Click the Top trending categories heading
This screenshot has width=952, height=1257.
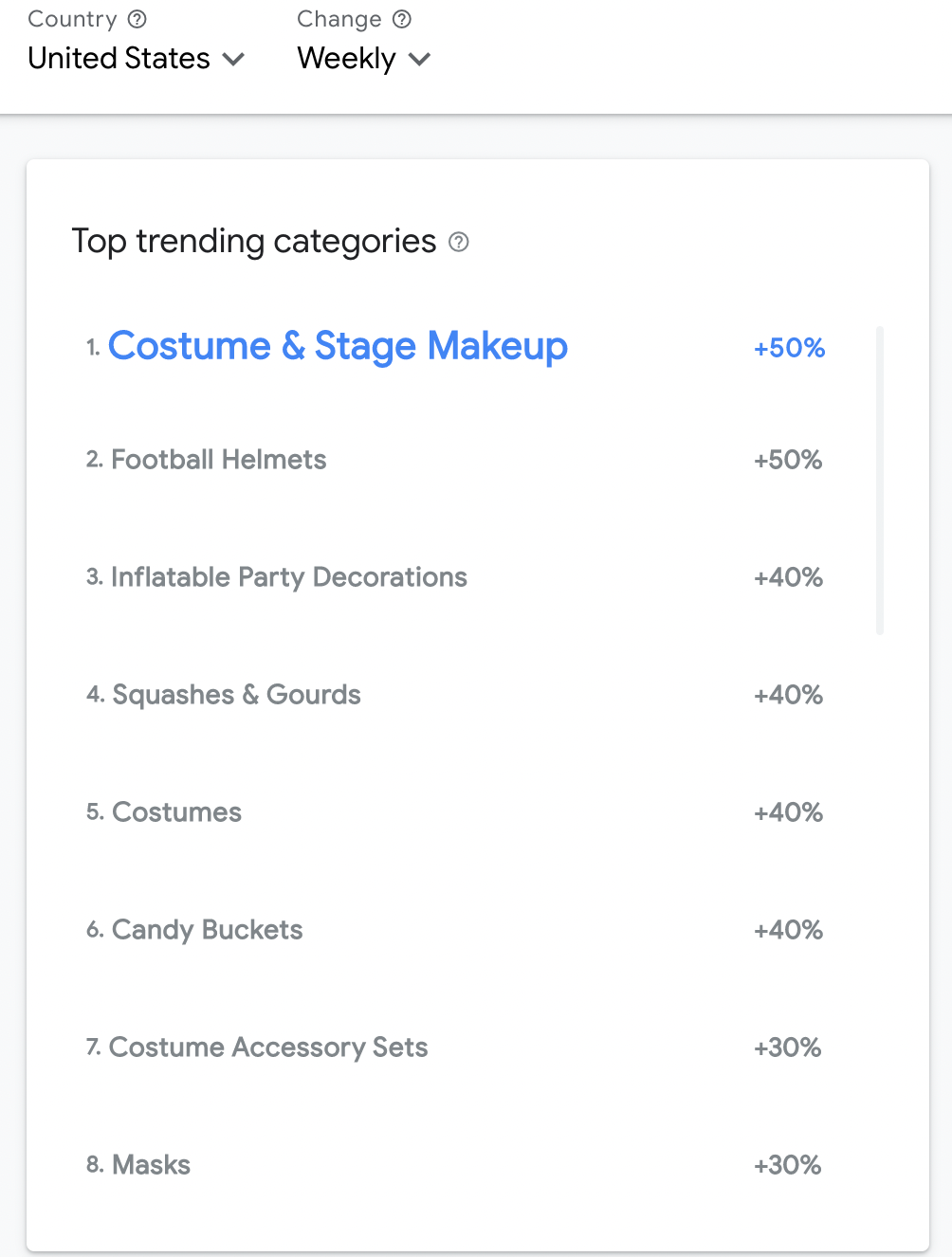(254, 242)
